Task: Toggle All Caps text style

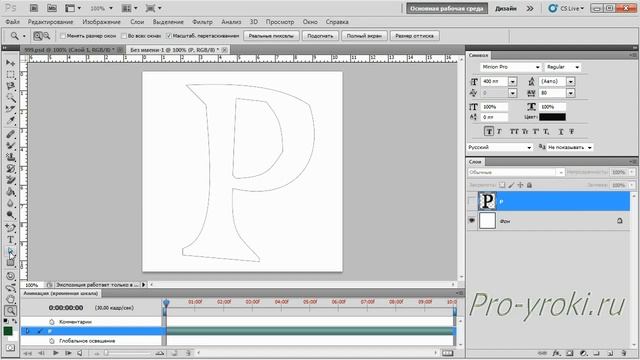Action: tap(514, 131)
